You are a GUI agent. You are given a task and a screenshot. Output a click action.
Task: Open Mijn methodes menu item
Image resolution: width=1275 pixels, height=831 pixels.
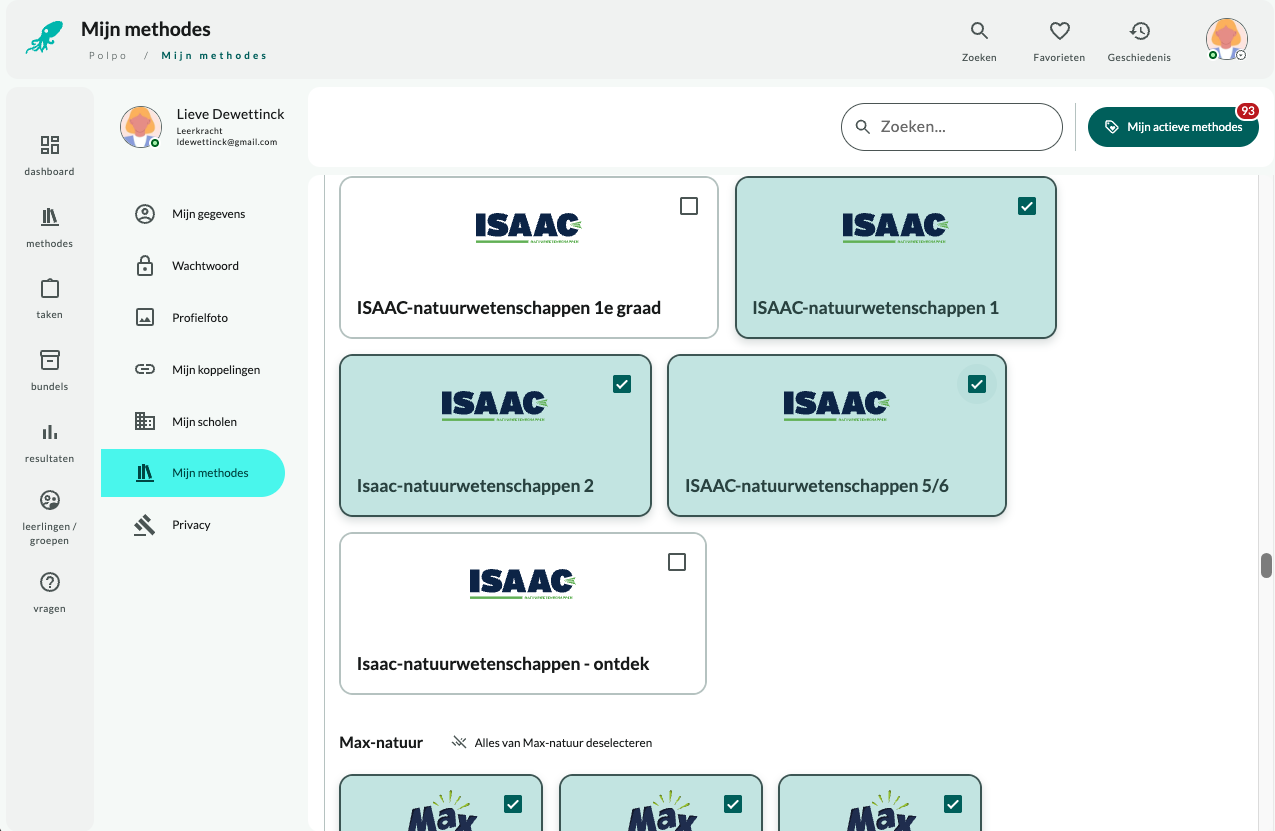point(193,473)
